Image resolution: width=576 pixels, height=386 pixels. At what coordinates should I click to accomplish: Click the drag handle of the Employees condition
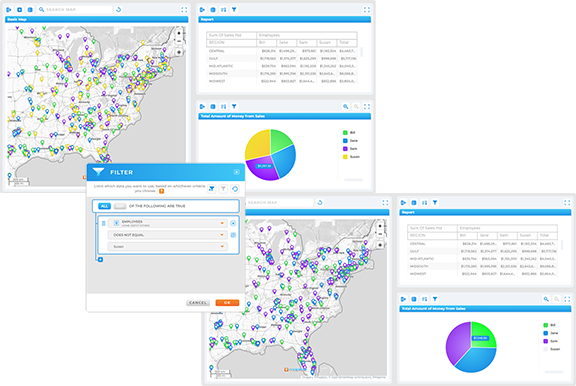(103, 223)
